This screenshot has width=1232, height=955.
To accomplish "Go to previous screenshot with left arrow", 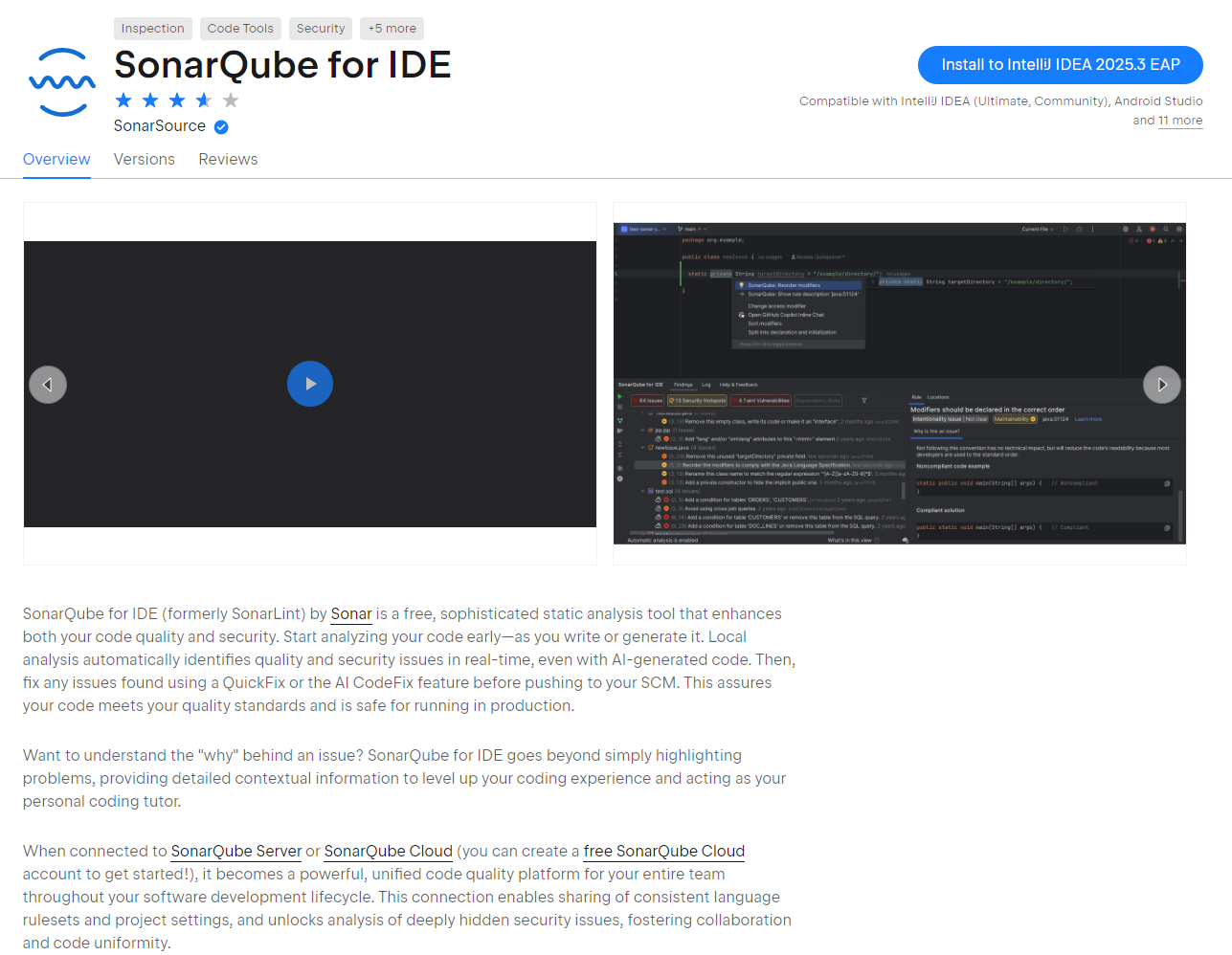I will (48, 385).
